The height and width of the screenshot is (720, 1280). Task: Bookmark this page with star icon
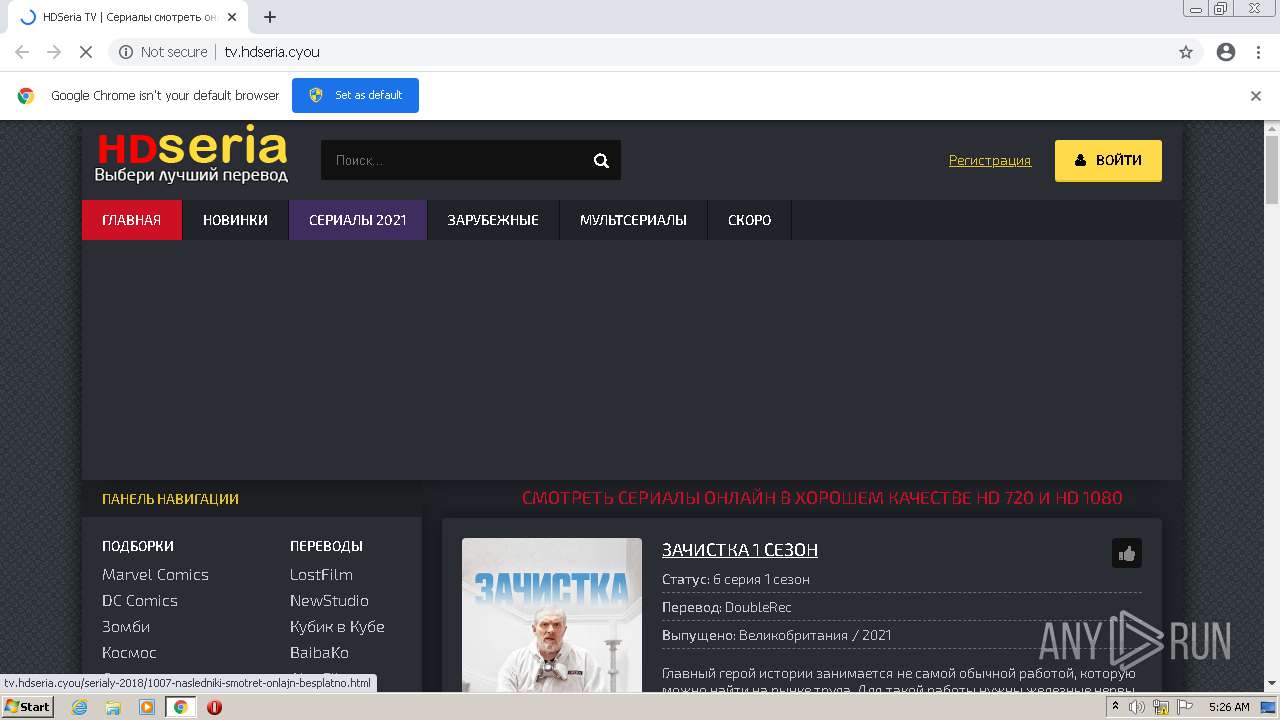click(x=1186, y=52)
